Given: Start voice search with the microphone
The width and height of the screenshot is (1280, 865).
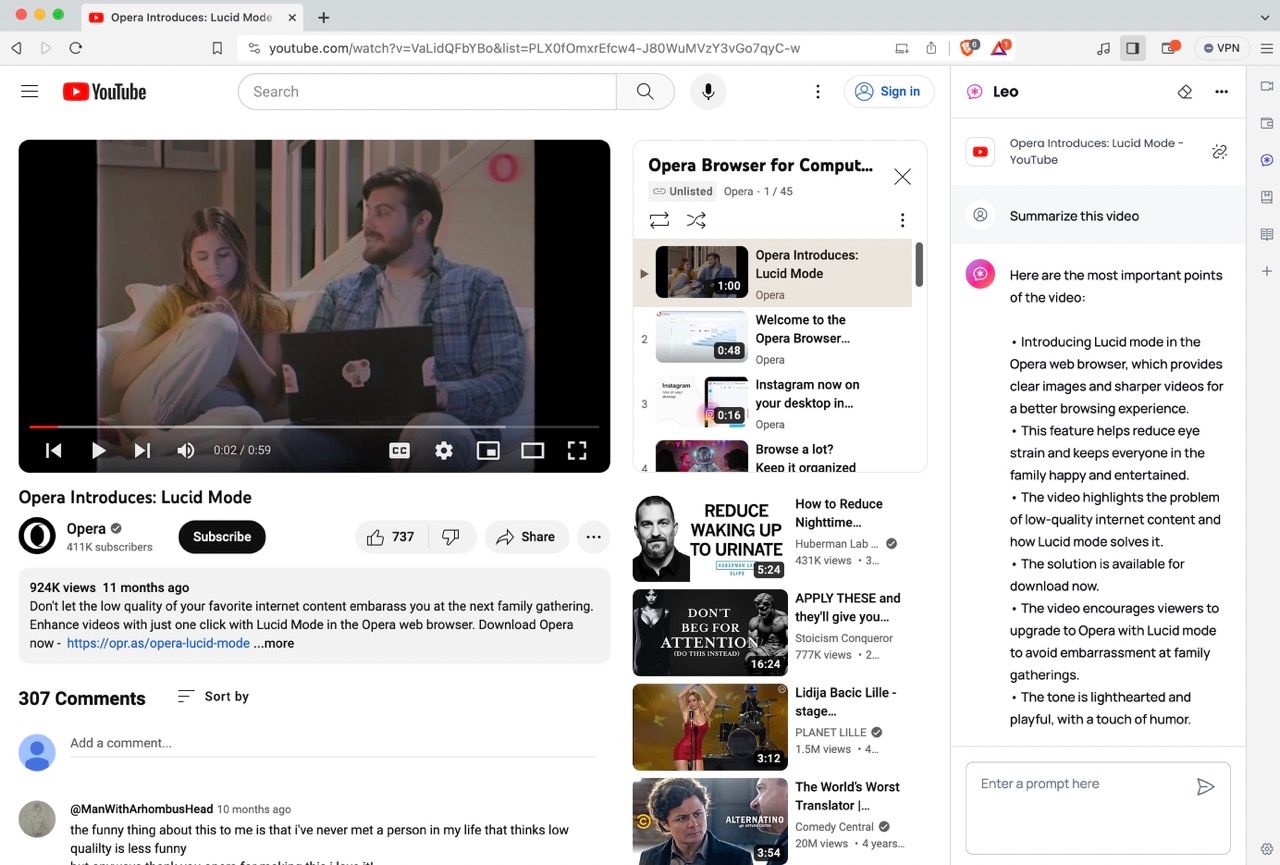Looking at the screenshot, I should [x=708, y=92].
